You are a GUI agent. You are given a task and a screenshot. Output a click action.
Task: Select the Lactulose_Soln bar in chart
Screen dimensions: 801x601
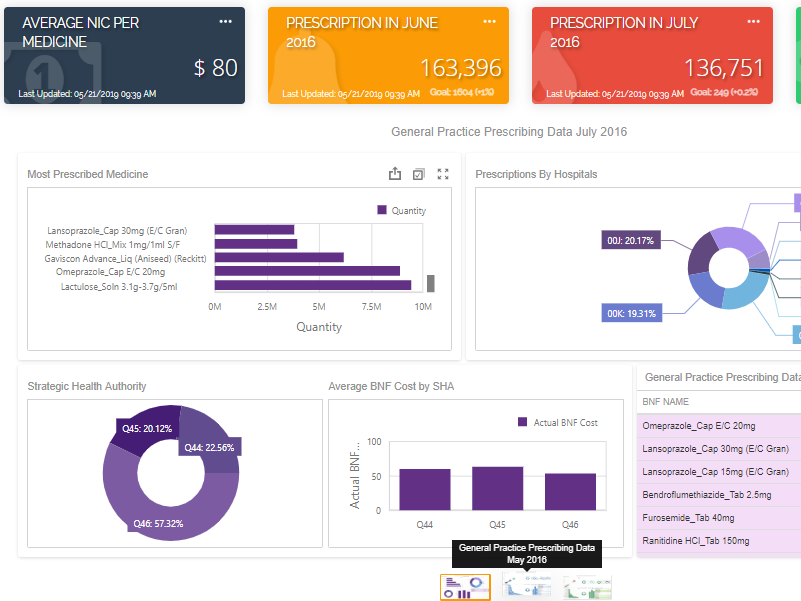312,286
